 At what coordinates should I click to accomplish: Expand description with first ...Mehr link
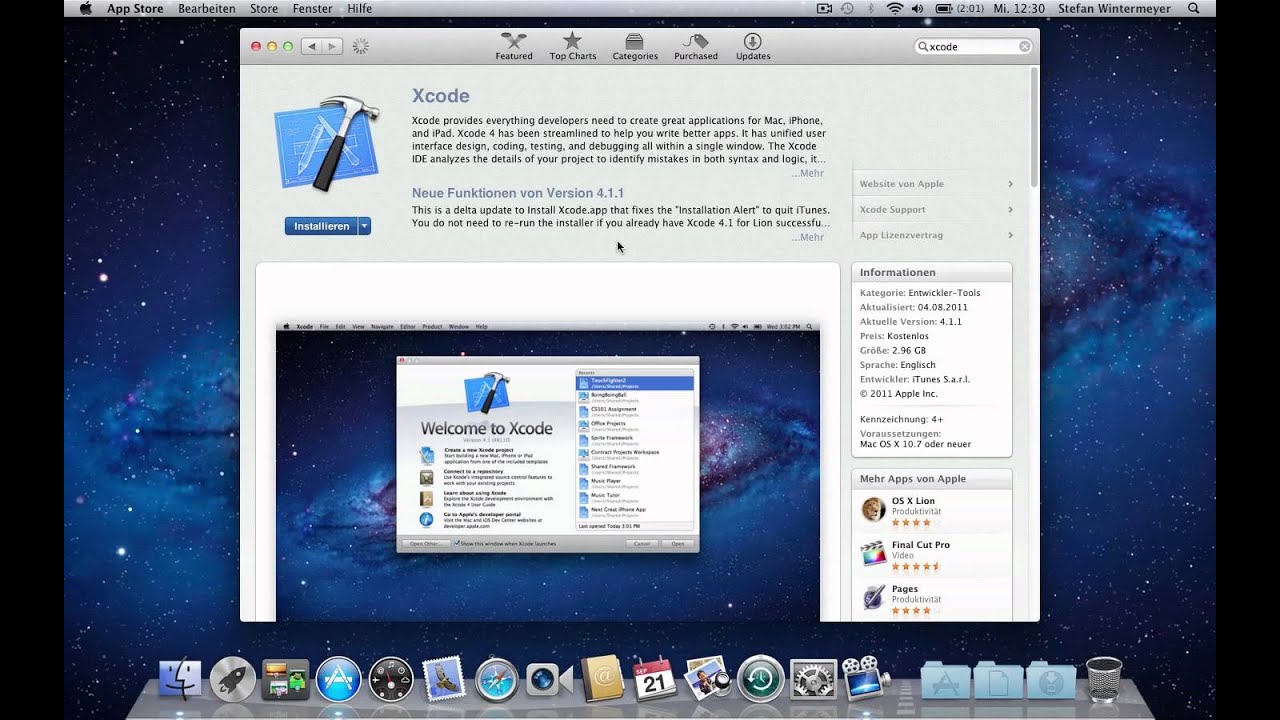pyautogui.click(x=807, y=173)
